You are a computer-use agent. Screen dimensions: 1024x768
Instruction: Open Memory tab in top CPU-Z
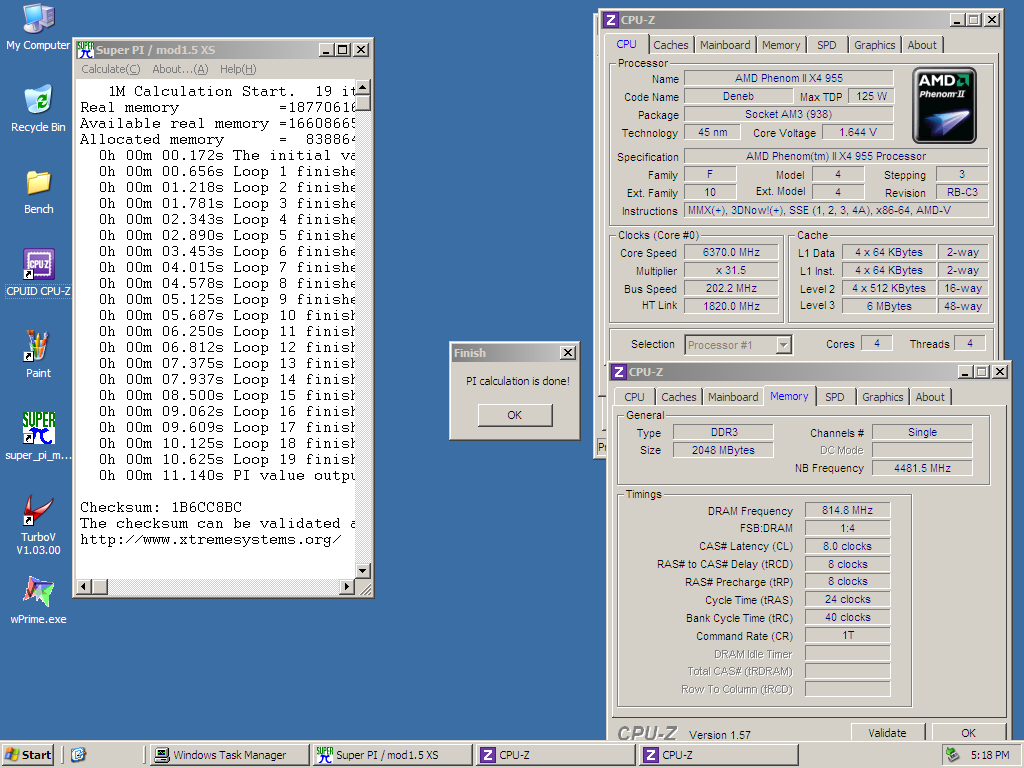[x=780, y=45]
